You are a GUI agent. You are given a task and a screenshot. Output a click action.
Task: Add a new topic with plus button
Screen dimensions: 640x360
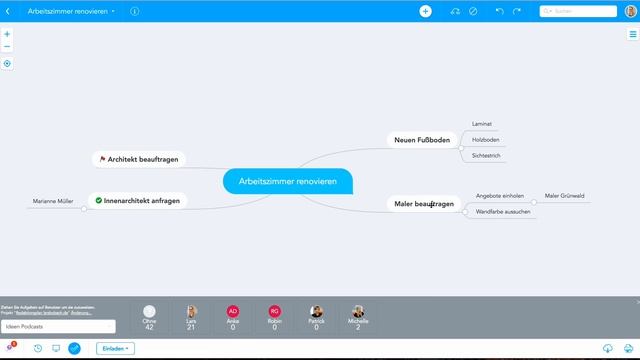click(x=425, y=11)
